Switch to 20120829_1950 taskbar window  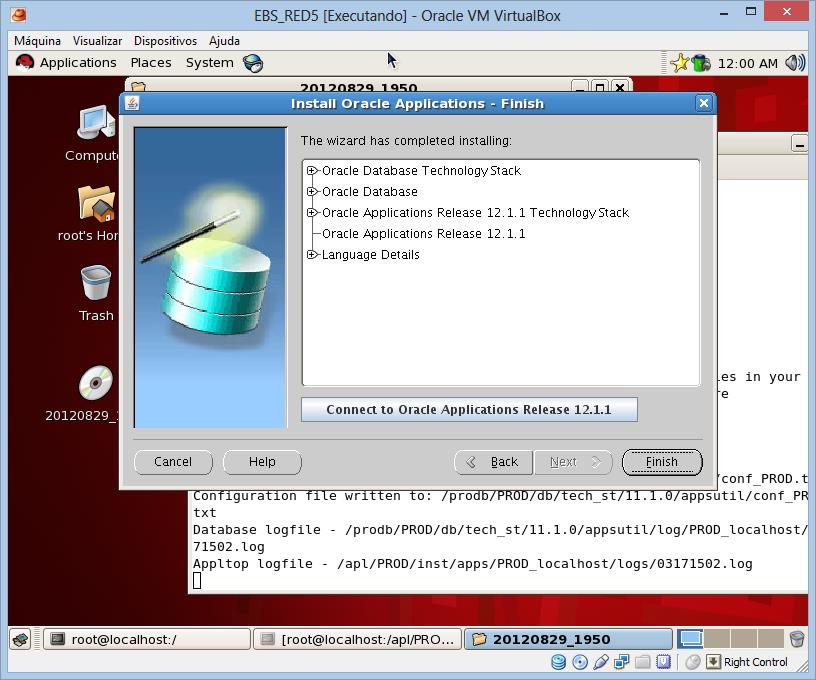coord(568,639)
